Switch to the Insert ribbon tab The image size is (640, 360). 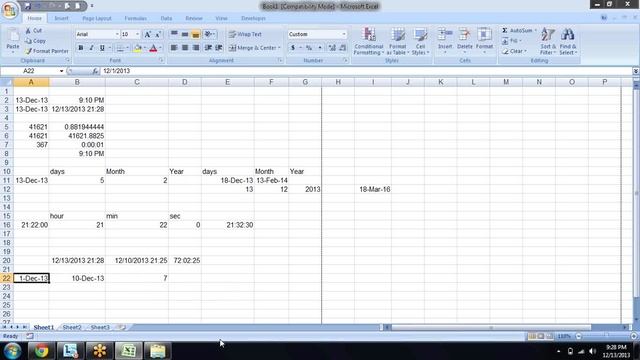click(62, 18)
